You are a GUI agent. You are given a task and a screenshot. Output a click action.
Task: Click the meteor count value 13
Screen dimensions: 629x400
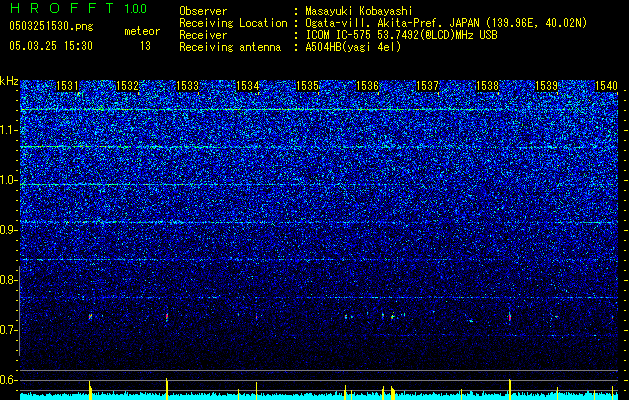145,46
